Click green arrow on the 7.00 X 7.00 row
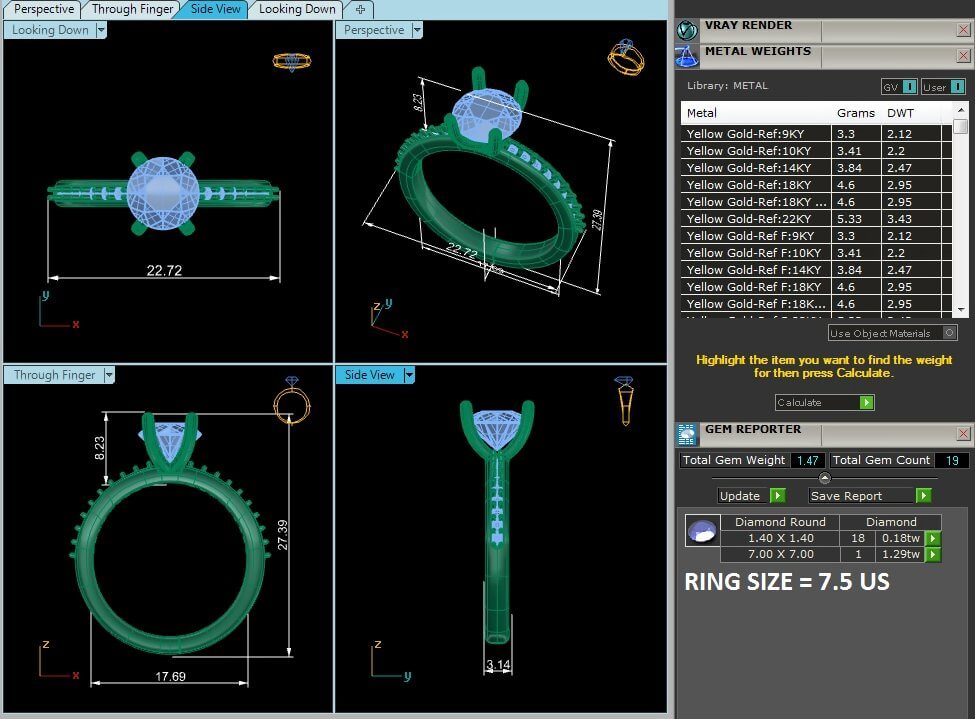Screen dimensions: 975x719 click(x=933, y=554)
